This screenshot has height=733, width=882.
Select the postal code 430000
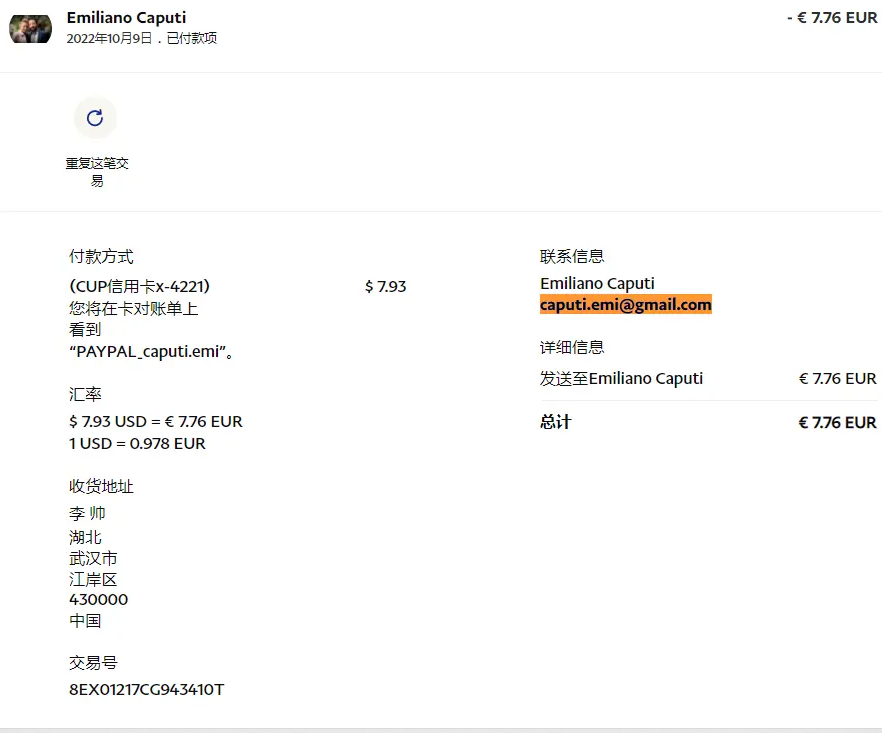point(98,600)
